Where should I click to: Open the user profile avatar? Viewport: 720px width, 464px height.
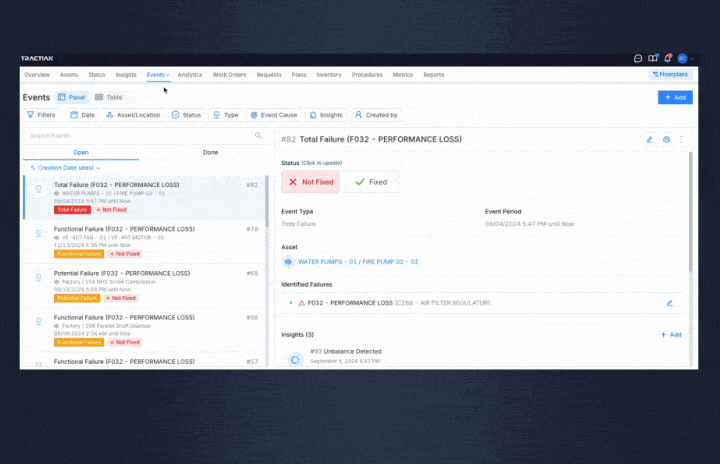click(x=682, y=58)
